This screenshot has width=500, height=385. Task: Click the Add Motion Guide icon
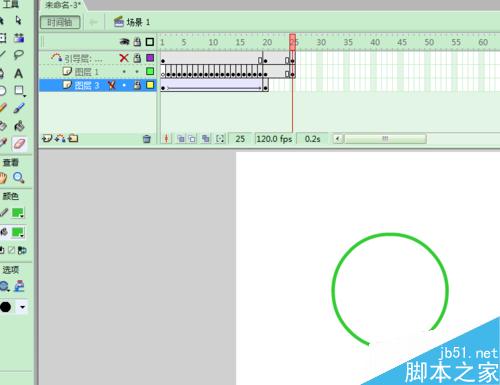pos(60,138)
